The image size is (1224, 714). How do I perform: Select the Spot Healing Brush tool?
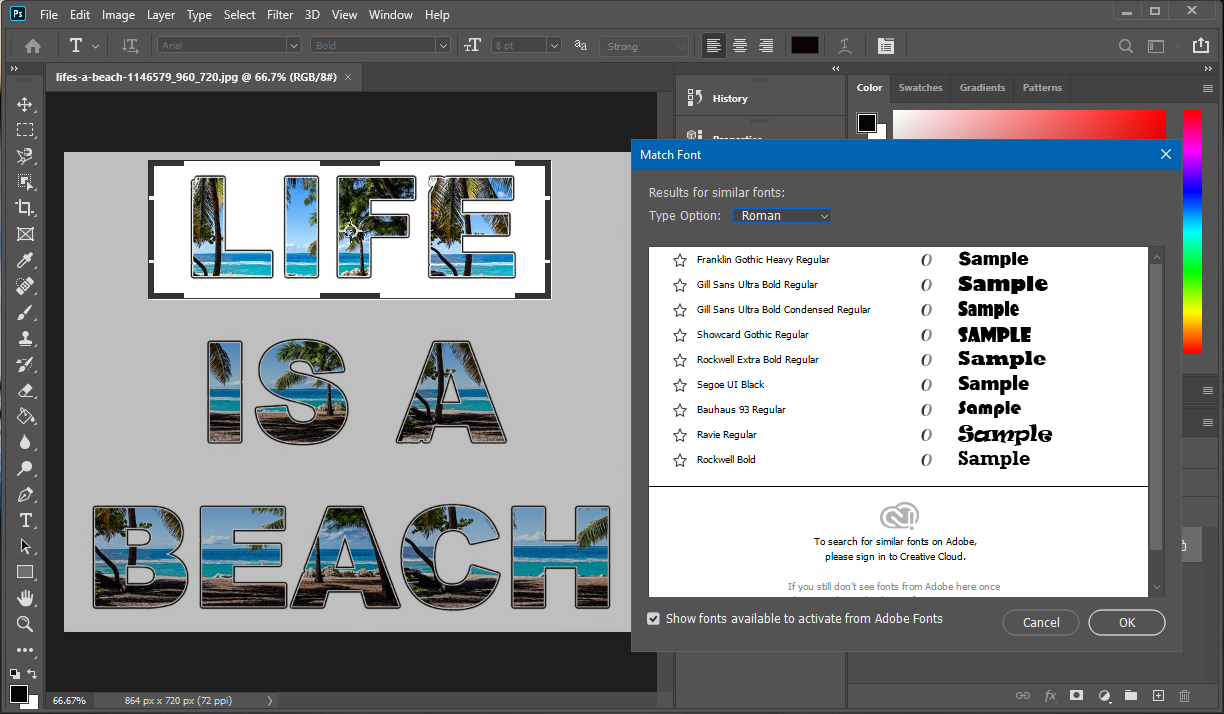(x=25, y=286)
